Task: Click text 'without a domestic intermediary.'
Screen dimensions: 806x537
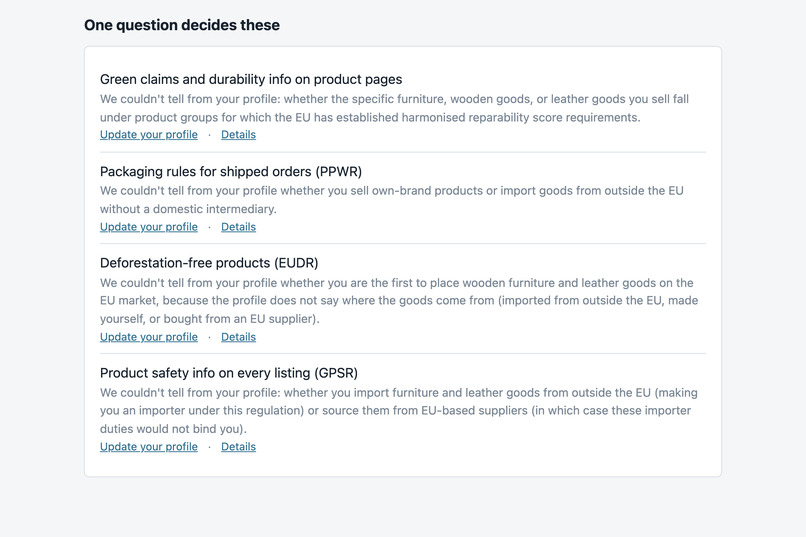Action: pos(188,209)
